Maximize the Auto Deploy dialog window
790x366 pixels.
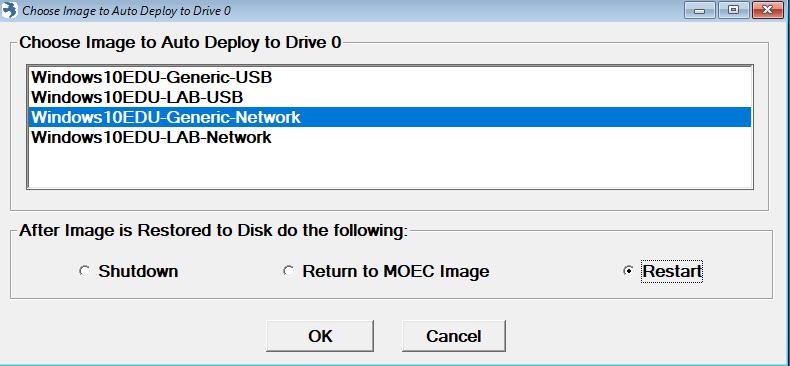click(733, 10)
